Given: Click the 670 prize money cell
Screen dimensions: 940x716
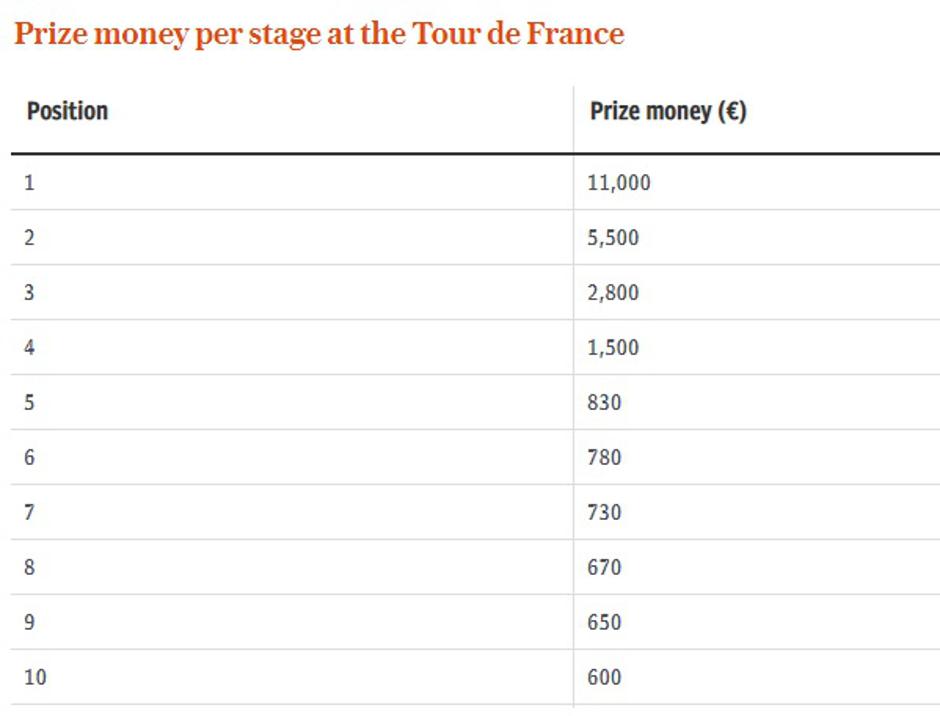Looking at the screenshot, I should tap(604, 568).
